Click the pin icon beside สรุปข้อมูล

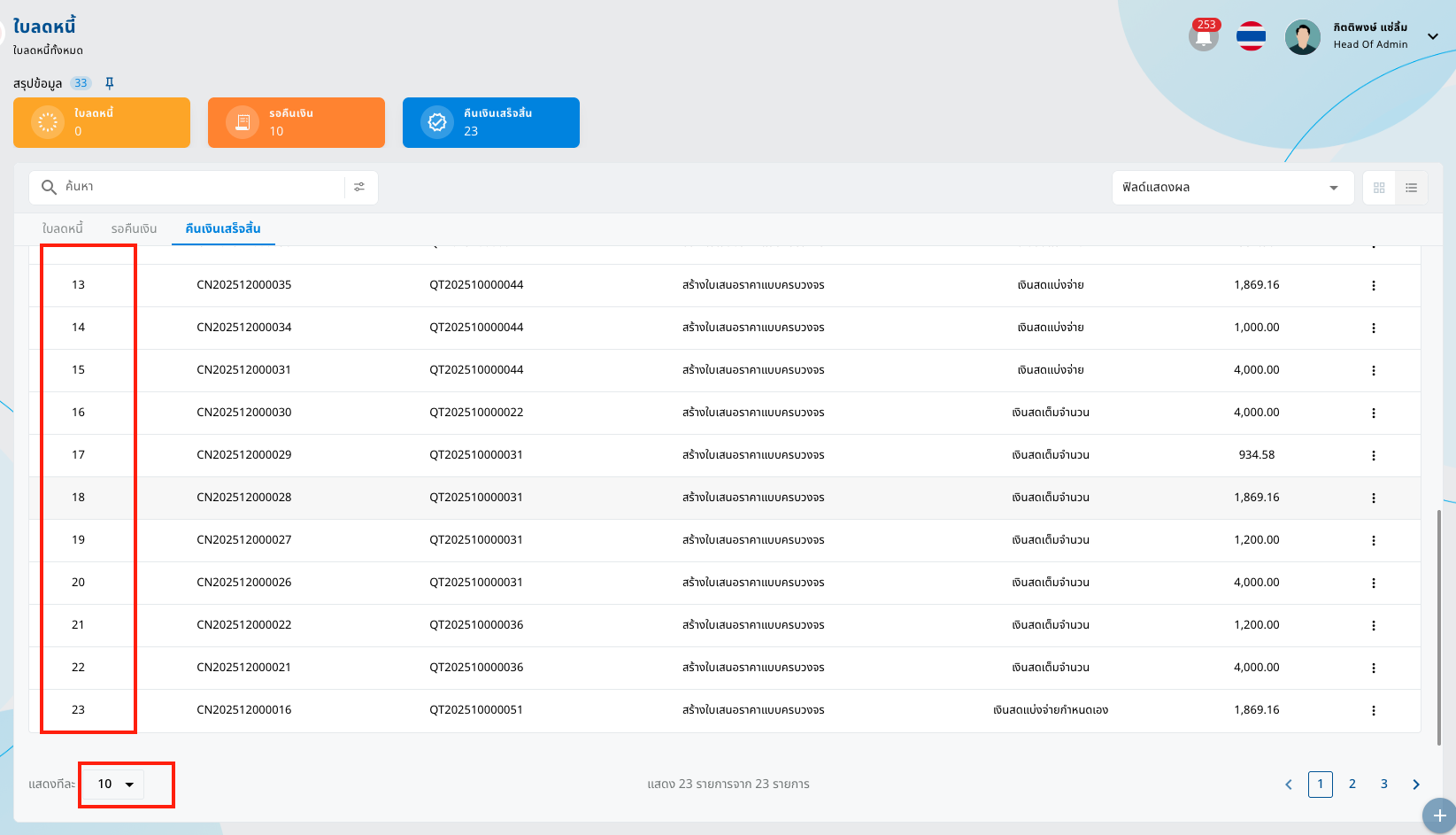click(x=110, y=83)
